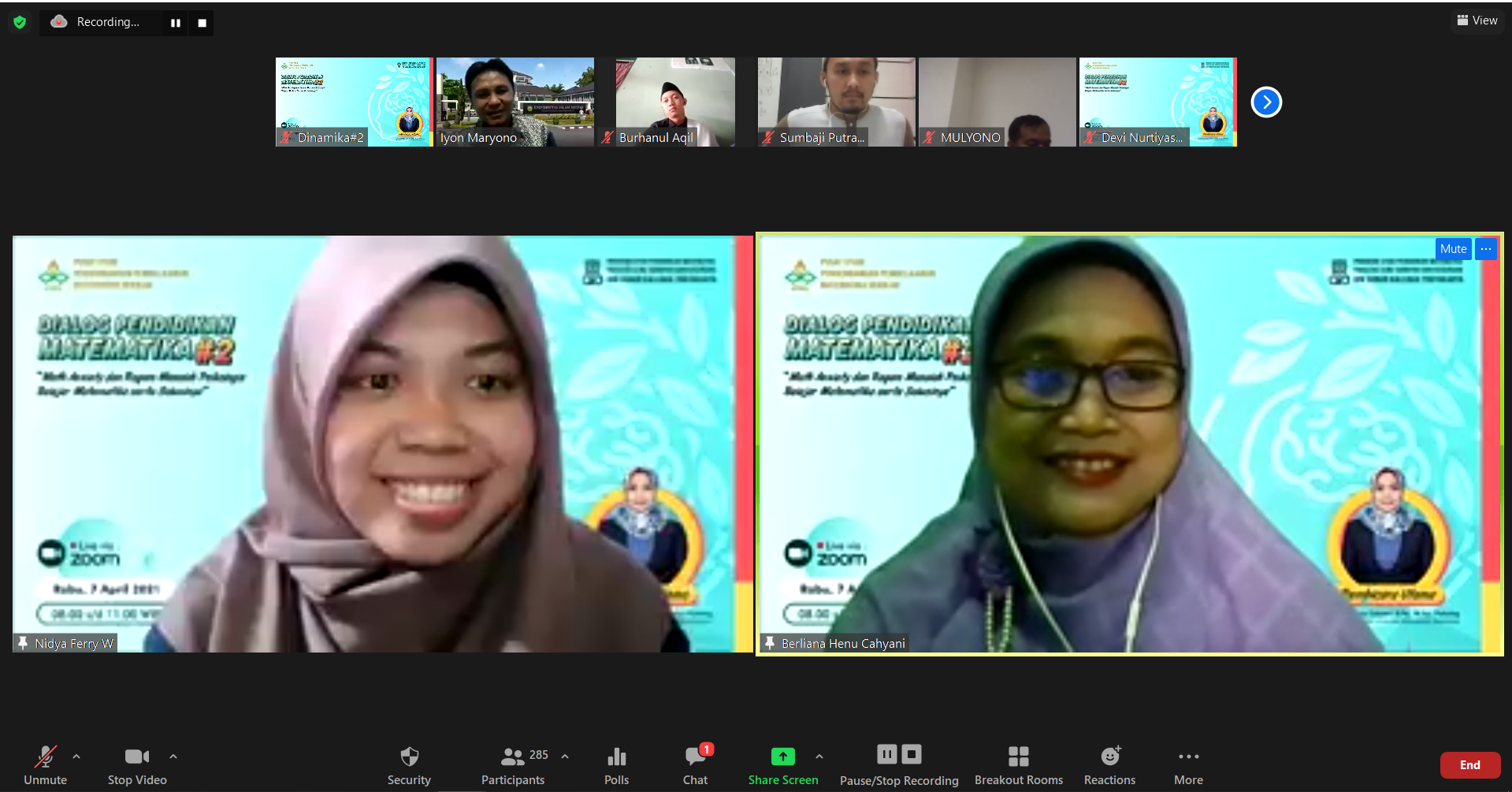Open Breakout Rooms
This screenshot has width=1512, height=792.
tap(1018, 765)
